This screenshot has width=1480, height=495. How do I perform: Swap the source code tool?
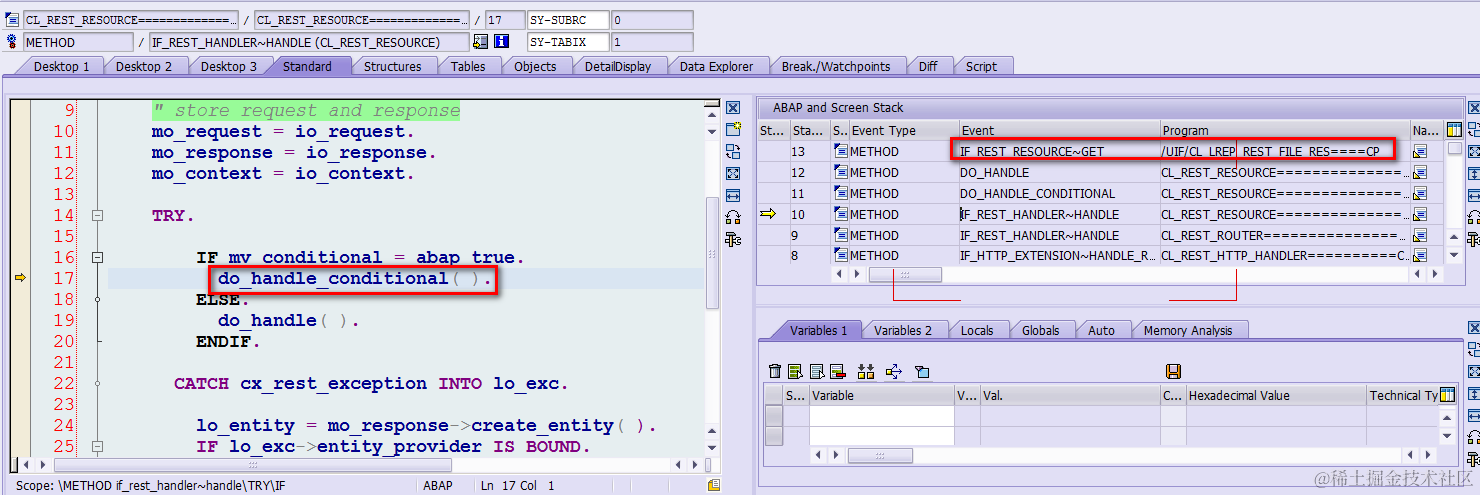pyautogui.click(x=733, y=151)
